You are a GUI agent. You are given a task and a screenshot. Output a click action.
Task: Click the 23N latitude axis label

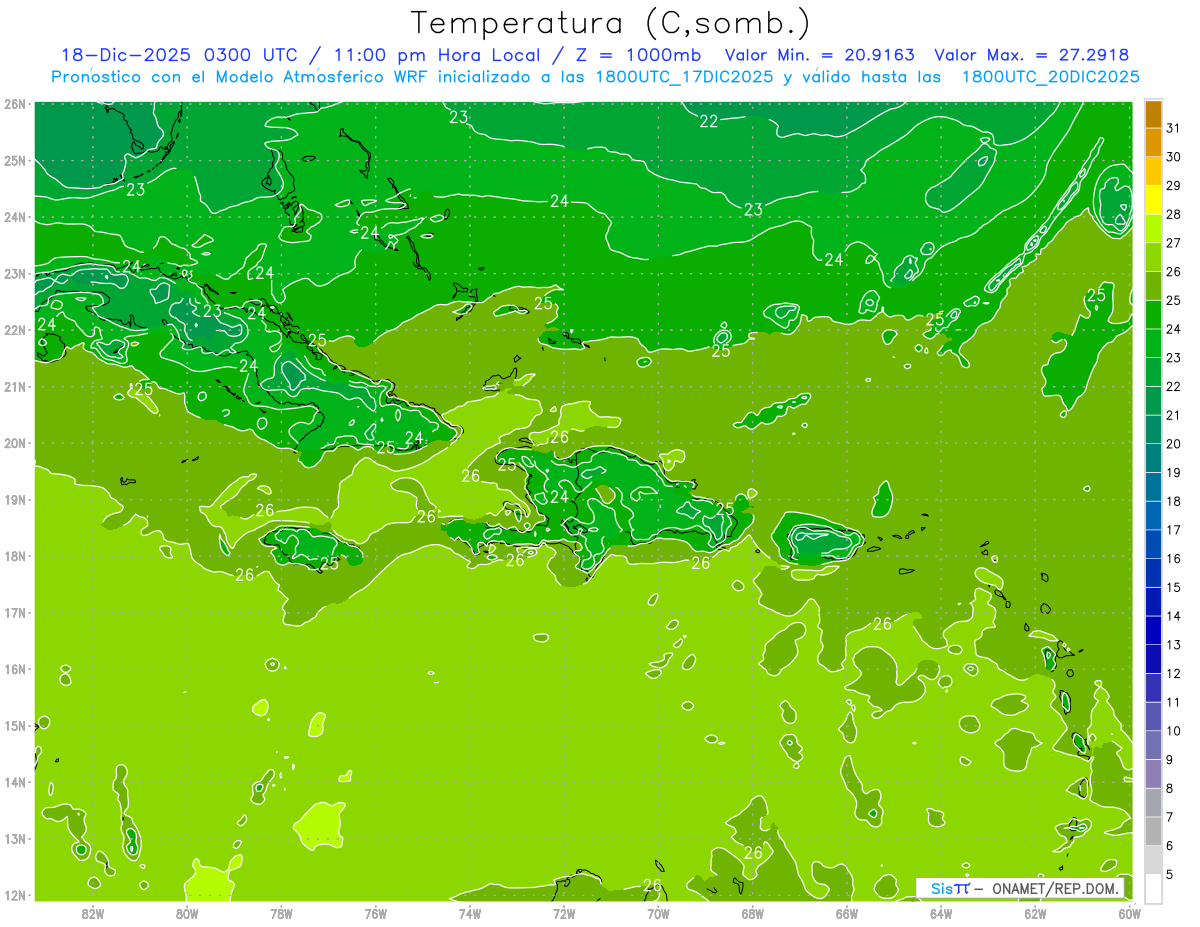click(x=15, y=274)
